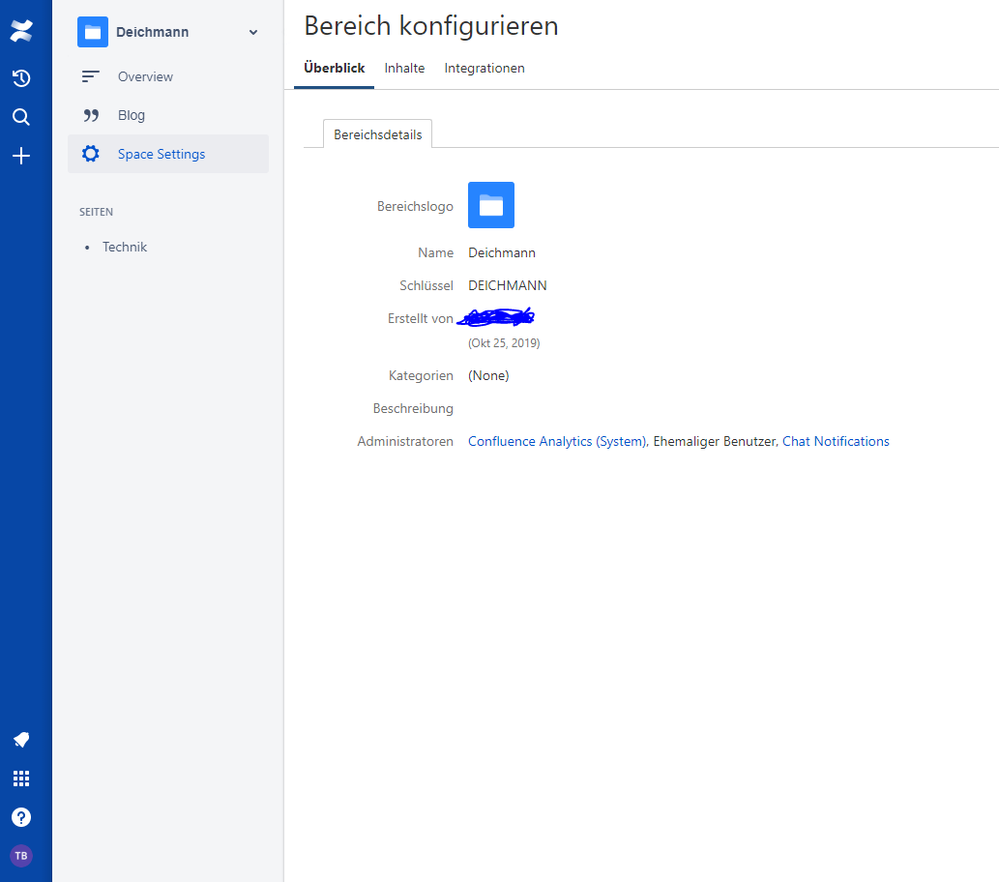Screen dimensions: 999x882
Task: Open the TB user profile avatar
Action: coord(21,856)
